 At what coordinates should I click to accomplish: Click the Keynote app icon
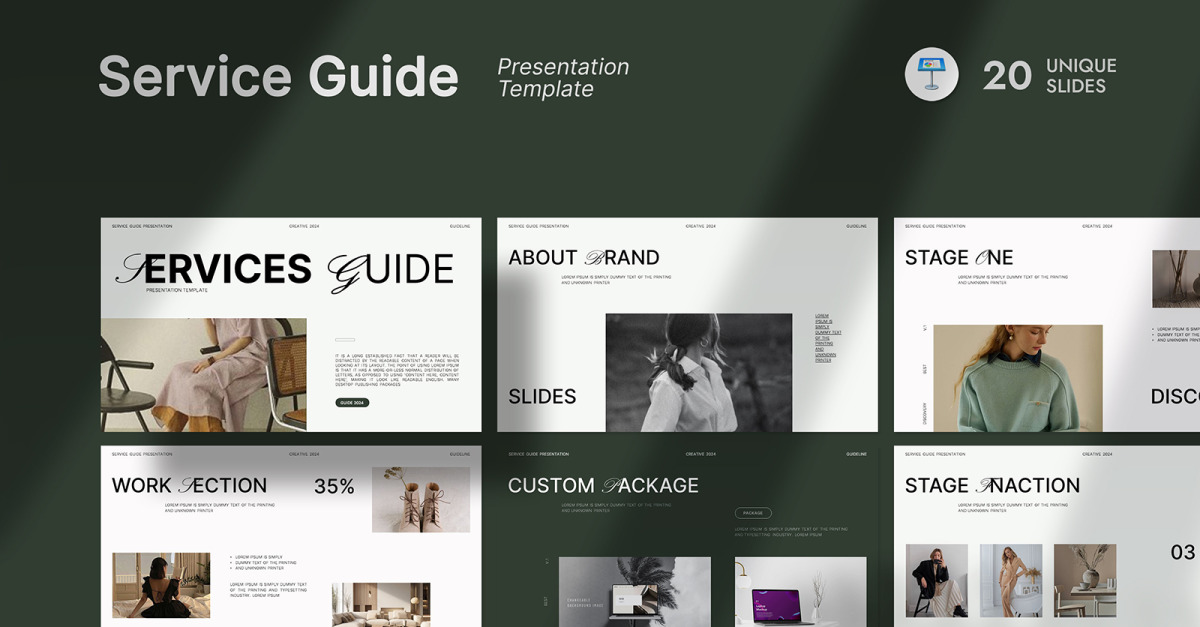[x=931, y=75]
